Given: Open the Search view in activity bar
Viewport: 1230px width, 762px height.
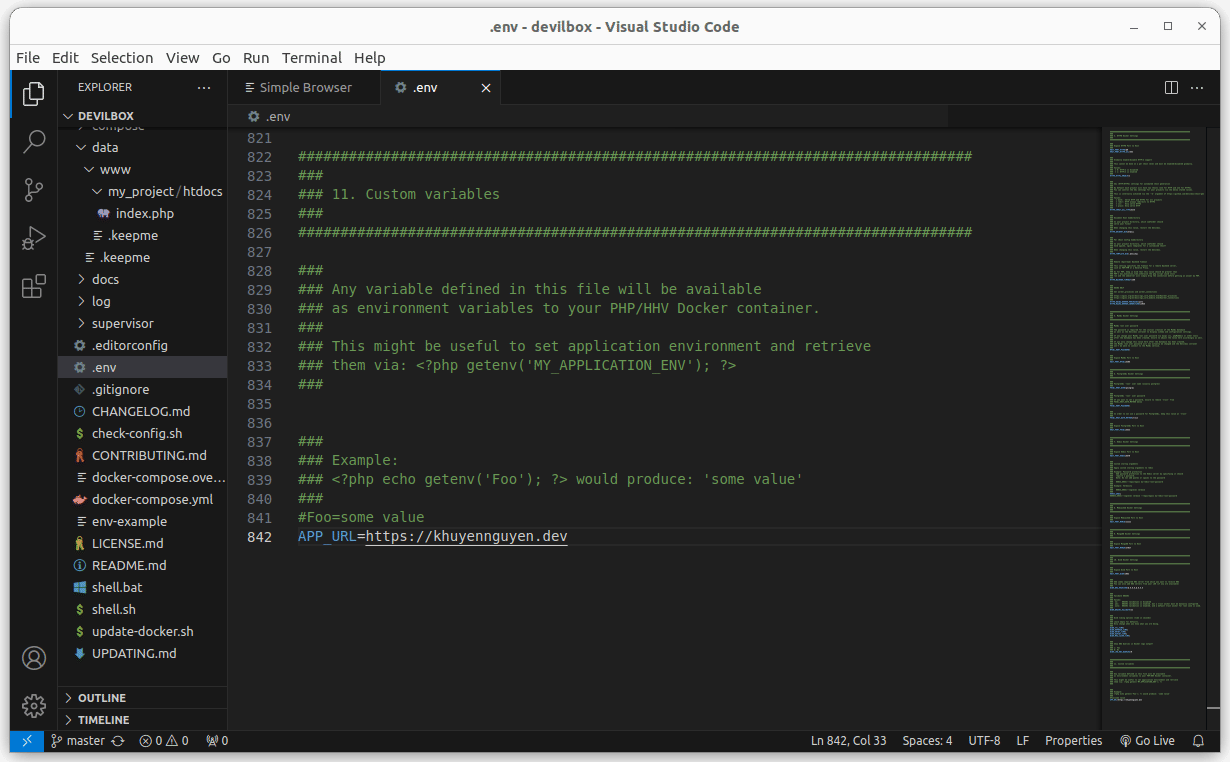Looking at the screenshot, I should (34, 141).
